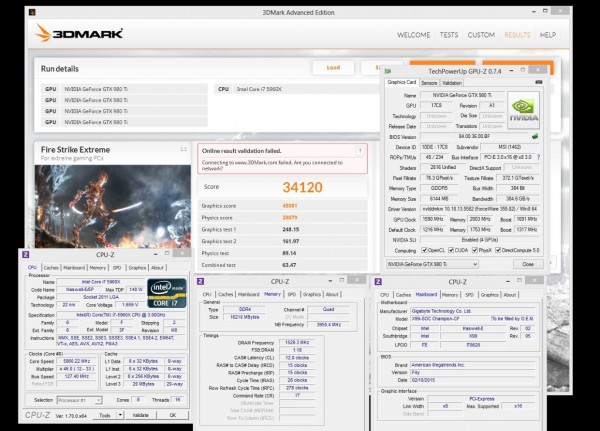Click the Validate button in CPU-Z

click(x=140, y=415)
